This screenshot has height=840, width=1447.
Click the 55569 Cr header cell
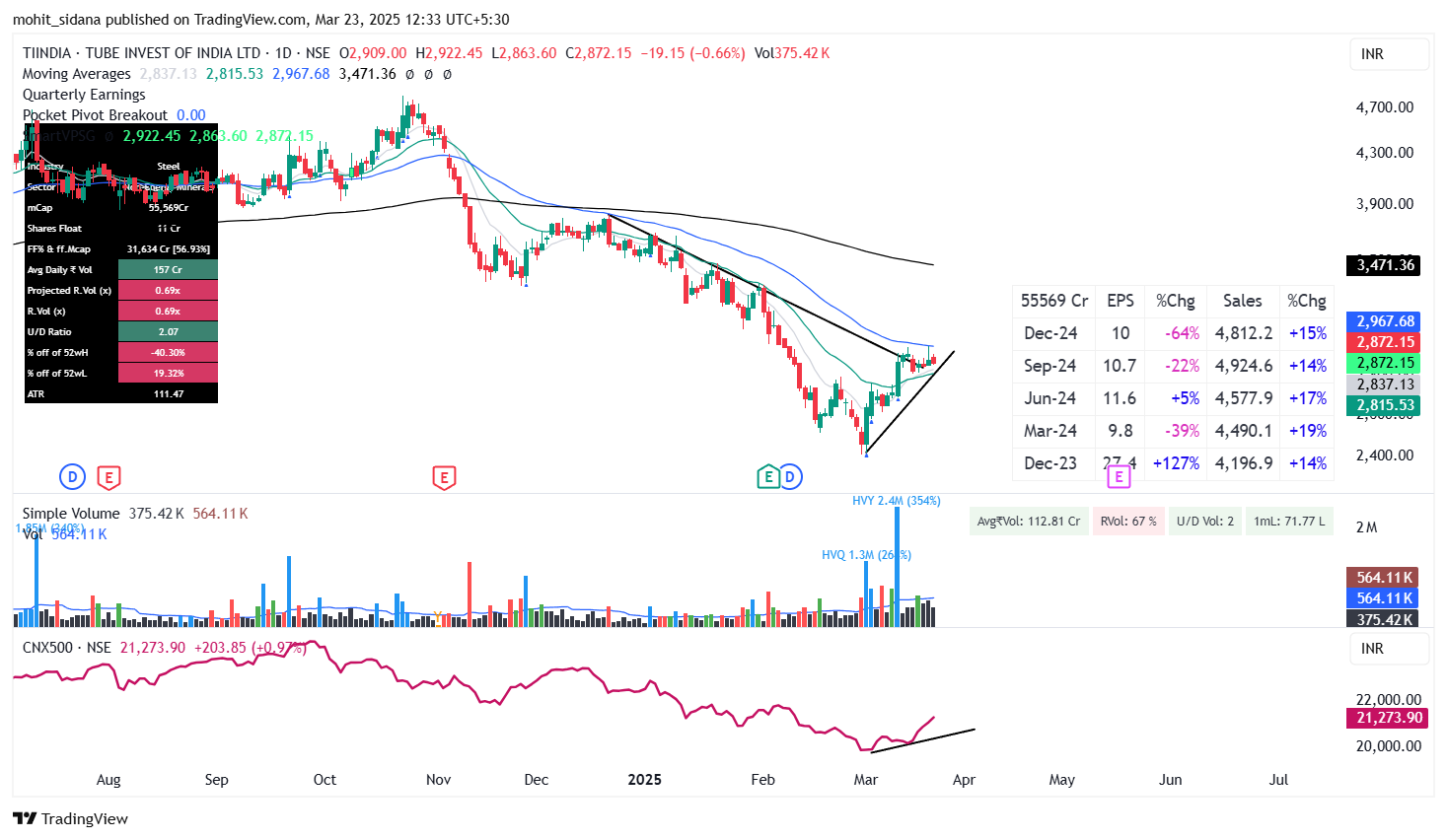[1054, 301]
